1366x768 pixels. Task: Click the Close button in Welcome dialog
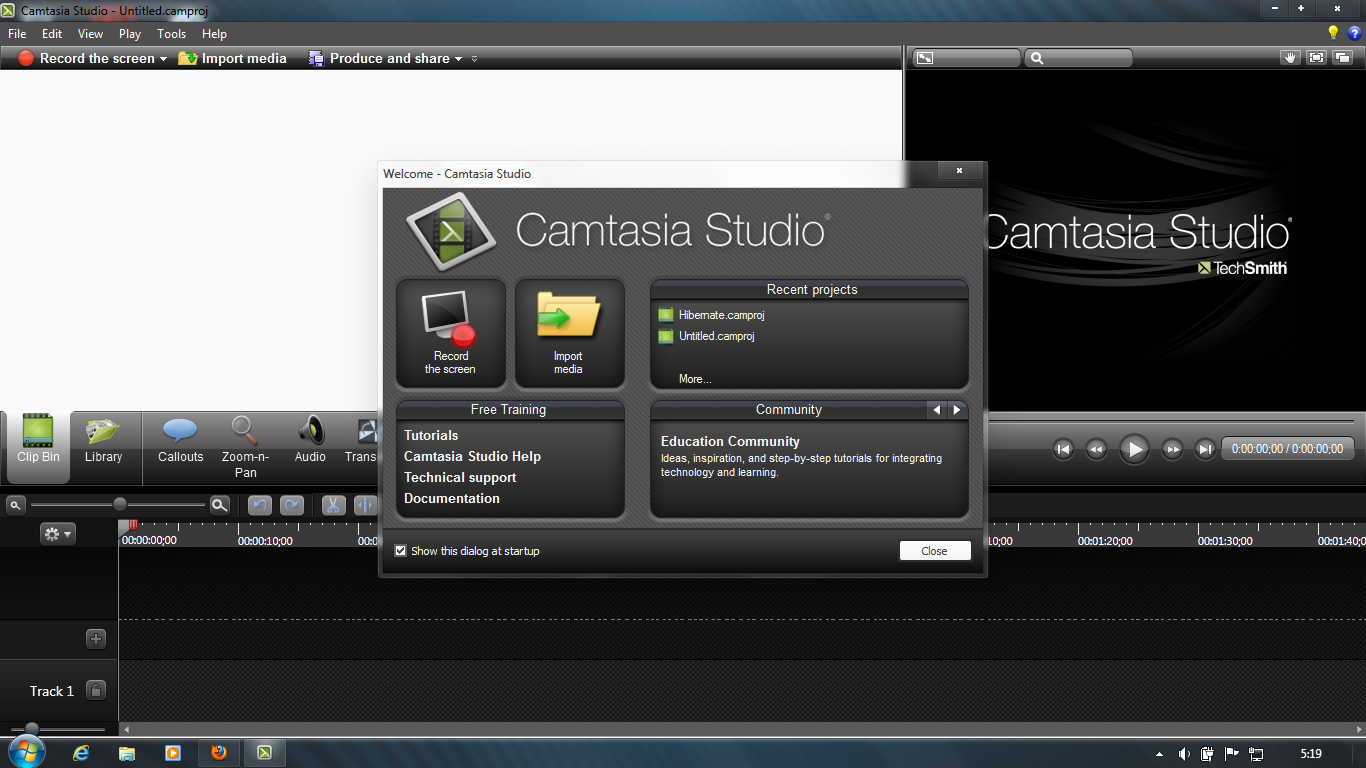coord(935,551)
